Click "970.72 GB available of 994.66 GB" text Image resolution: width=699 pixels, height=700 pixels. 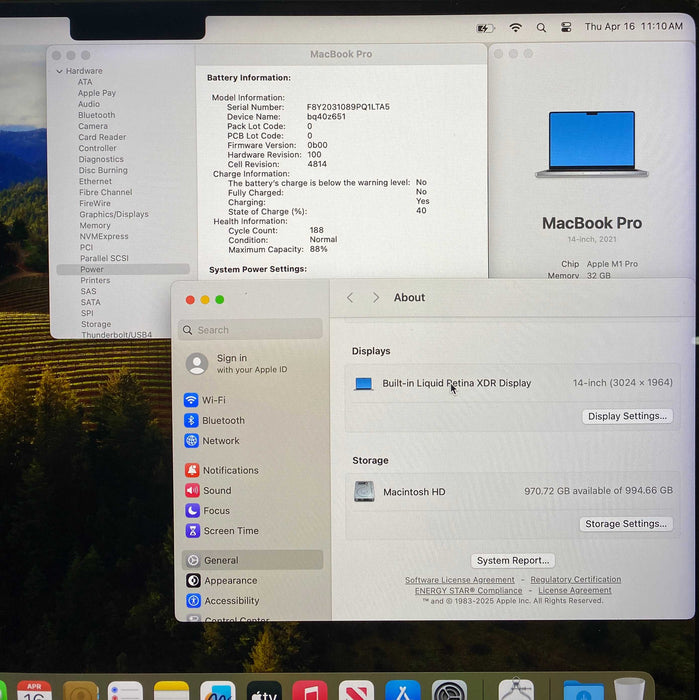click(x=599, y=491)
